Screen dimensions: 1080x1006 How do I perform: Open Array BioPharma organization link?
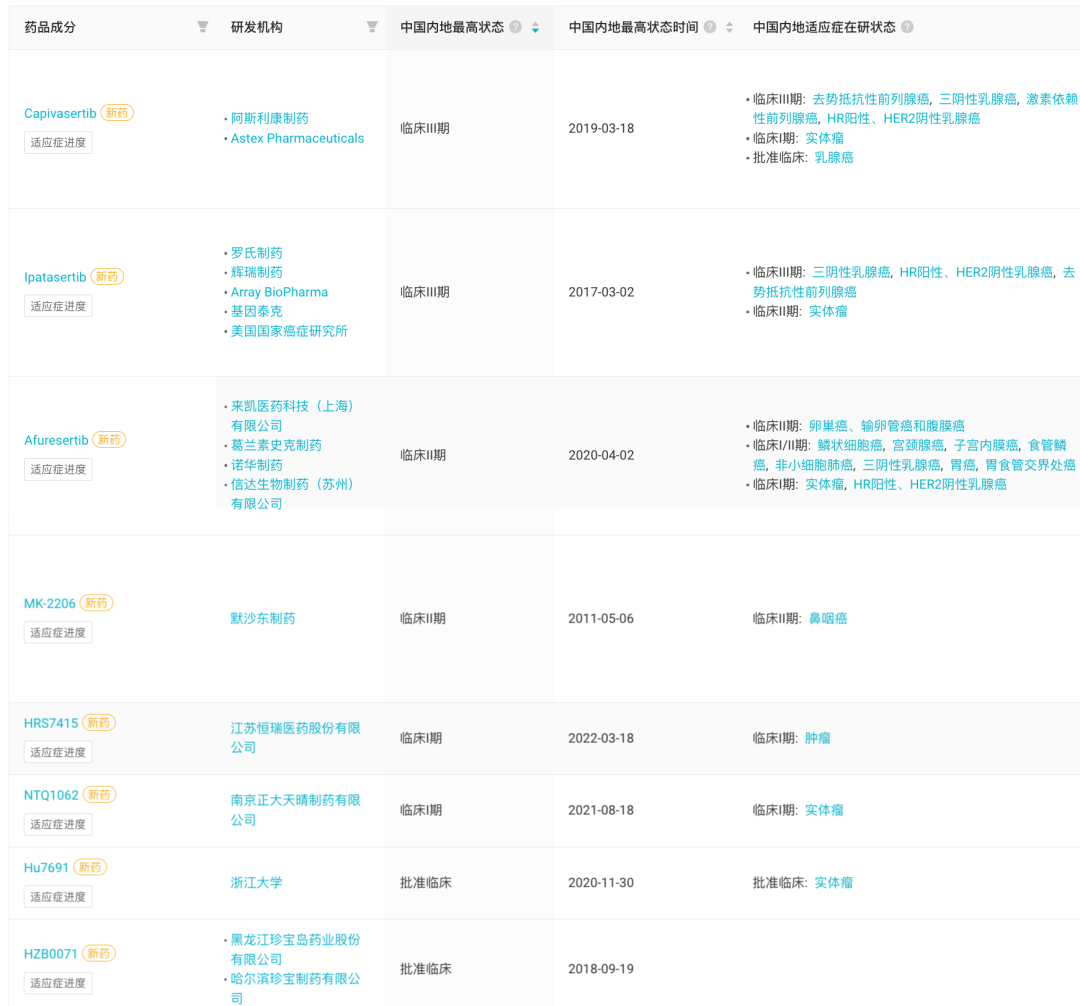coord(279,293)
